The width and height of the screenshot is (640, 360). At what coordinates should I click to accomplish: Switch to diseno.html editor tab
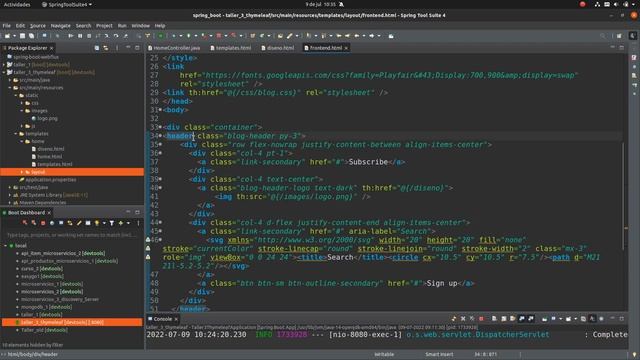point(278,48)
